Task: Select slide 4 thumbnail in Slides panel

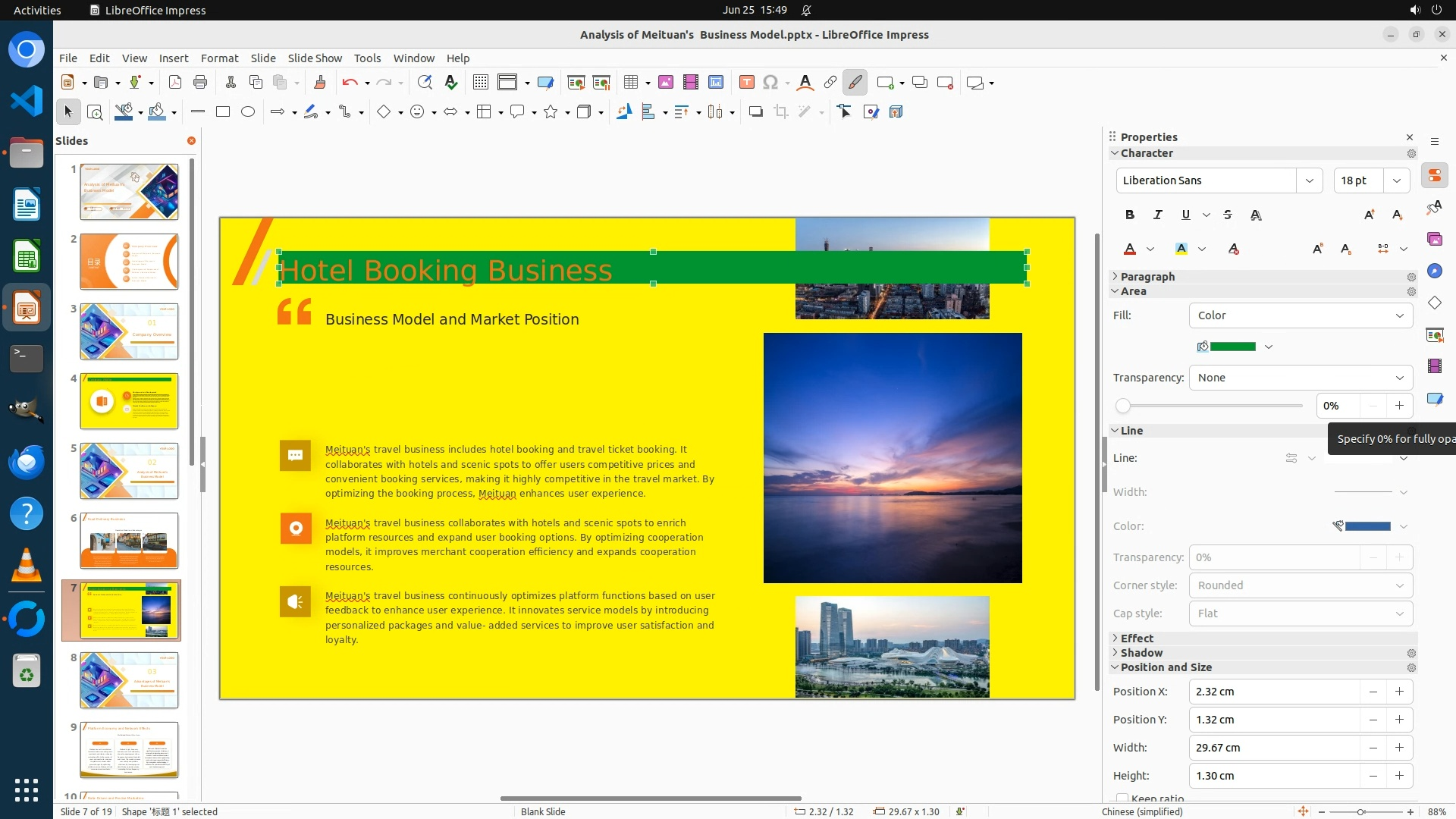Action: (x=129, y=401)
